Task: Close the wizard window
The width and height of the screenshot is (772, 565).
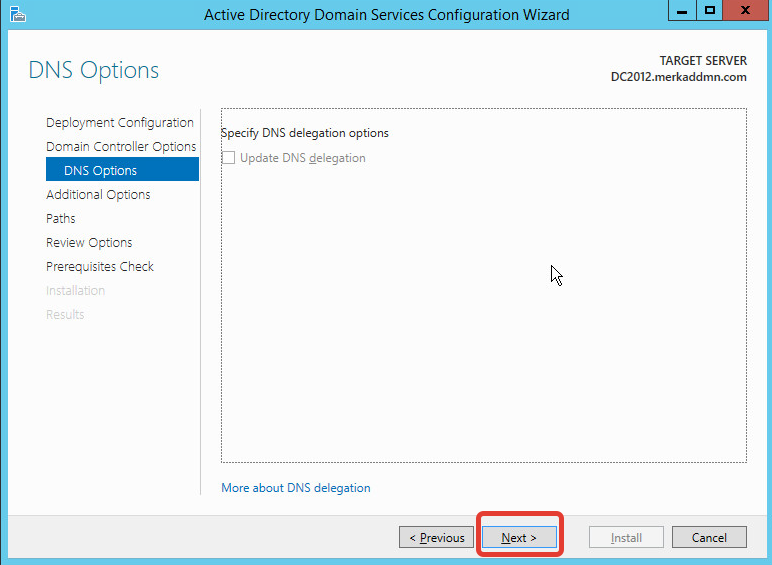Action: coord(745,10)
